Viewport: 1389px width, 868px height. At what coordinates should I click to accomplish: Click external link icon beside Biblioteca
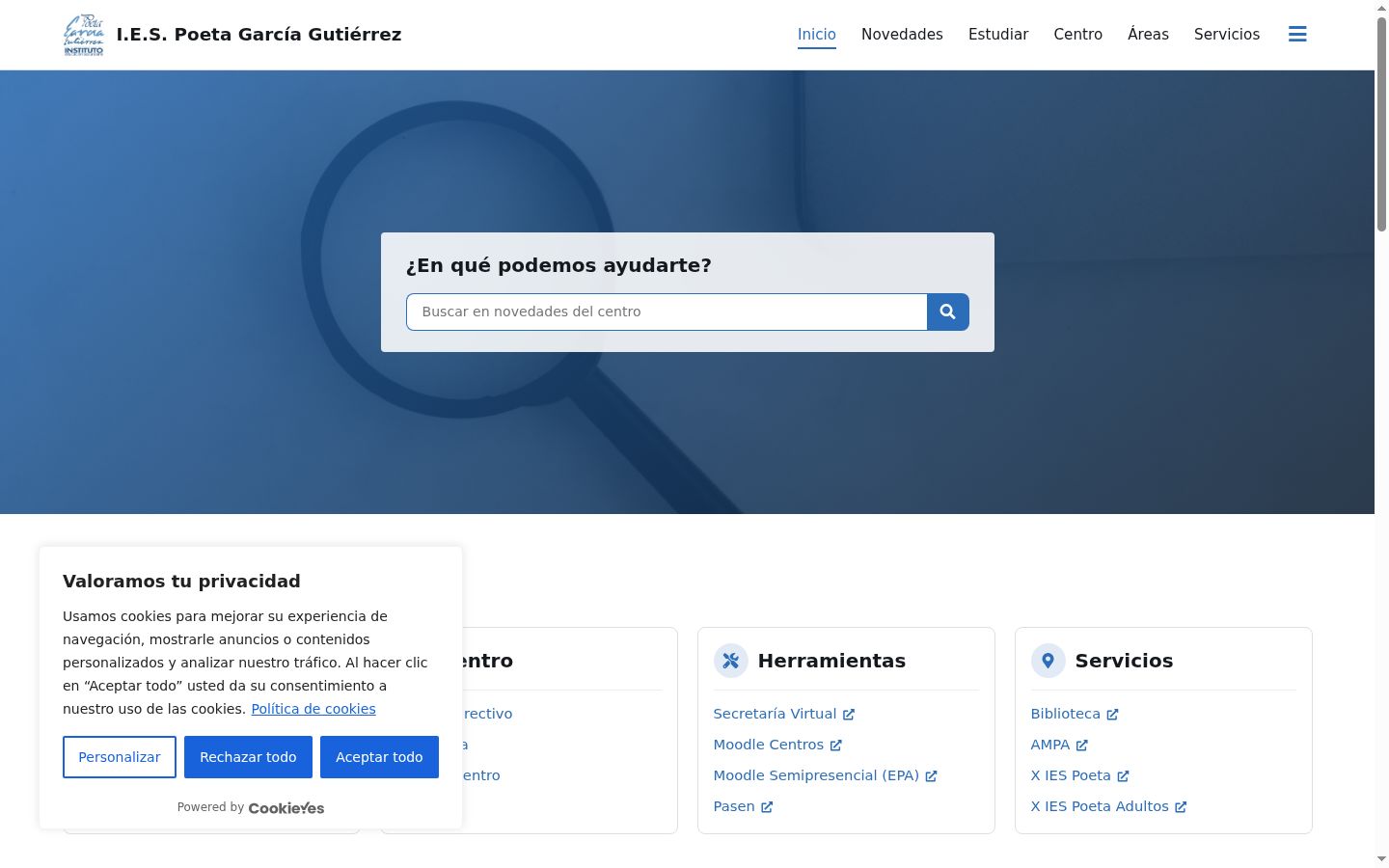pyautogui.click(x=1112, y=715)
